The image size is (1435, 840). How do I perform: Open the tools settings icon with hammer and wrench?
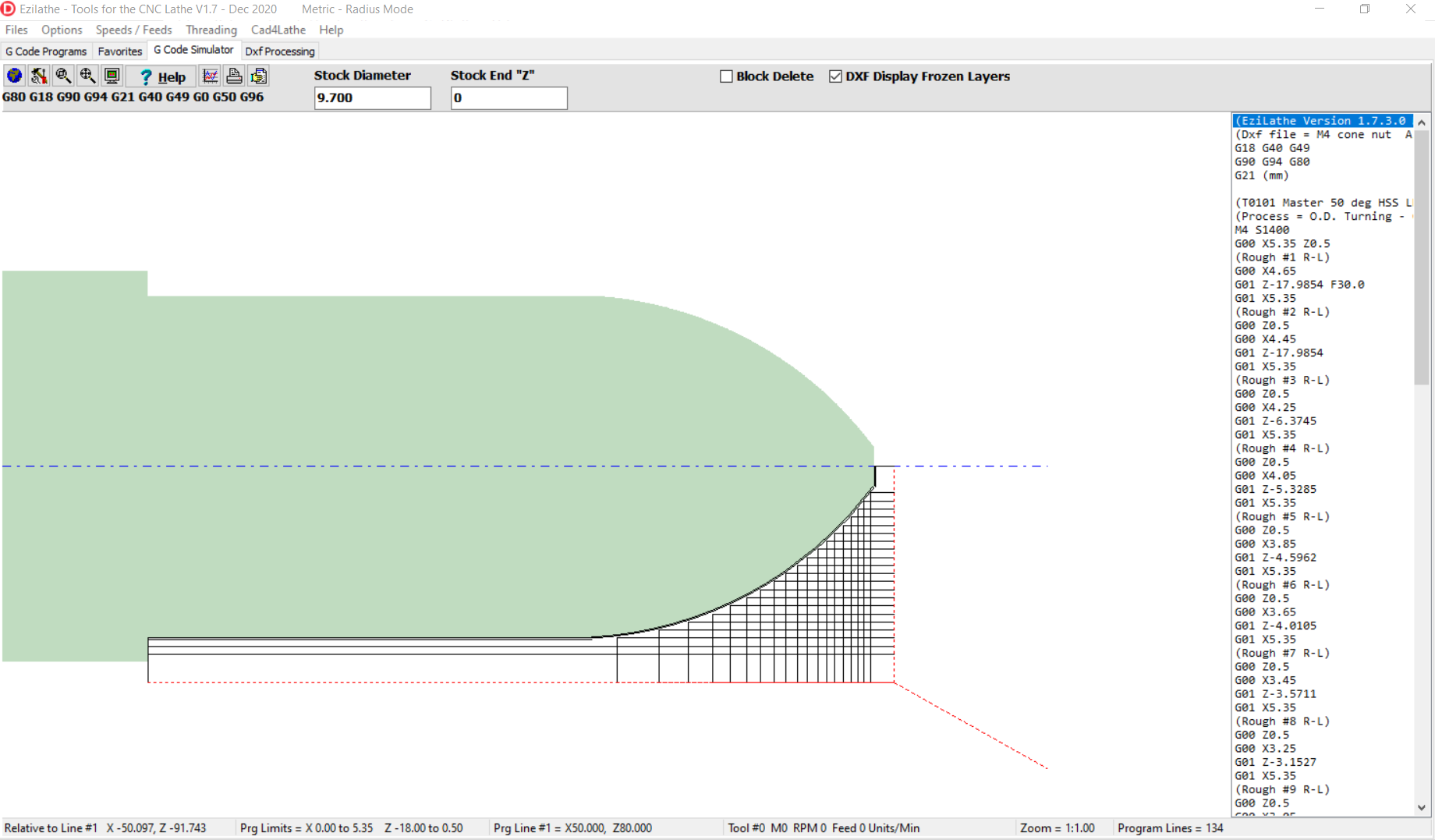click(39, 76)
